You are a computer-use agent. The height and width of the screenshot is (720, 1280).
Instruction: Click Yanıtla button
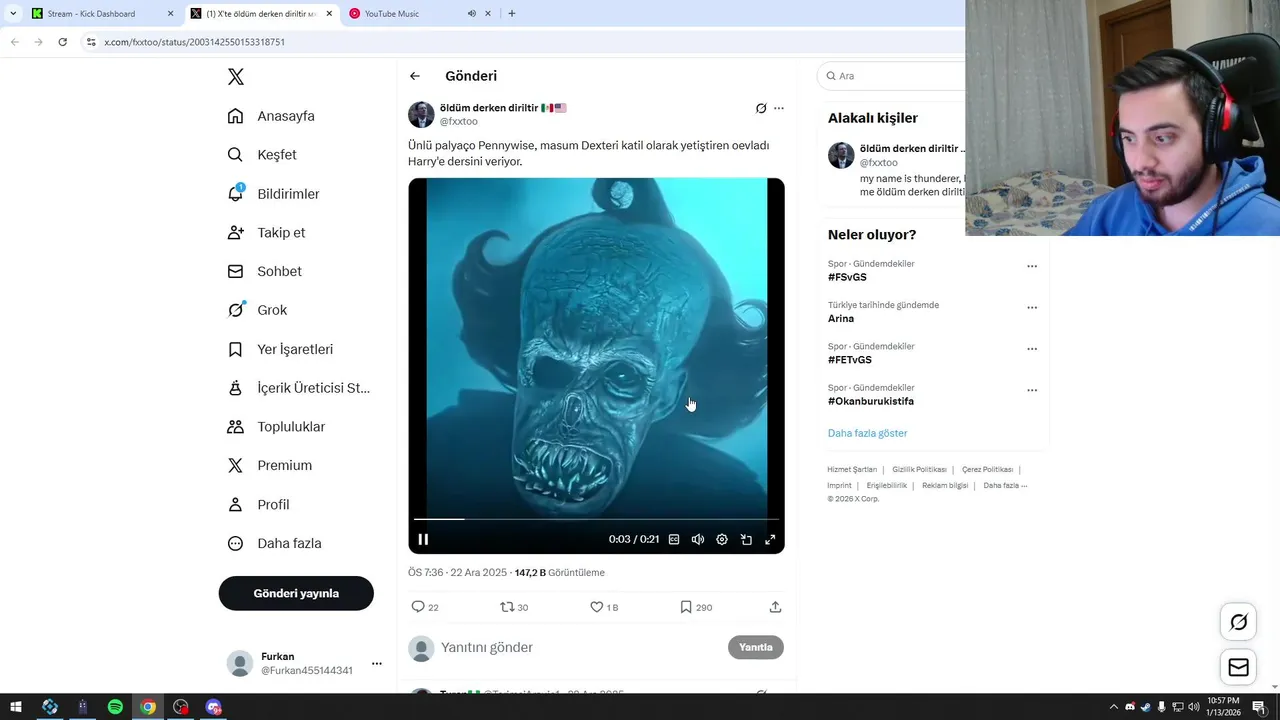coord(756,647)
